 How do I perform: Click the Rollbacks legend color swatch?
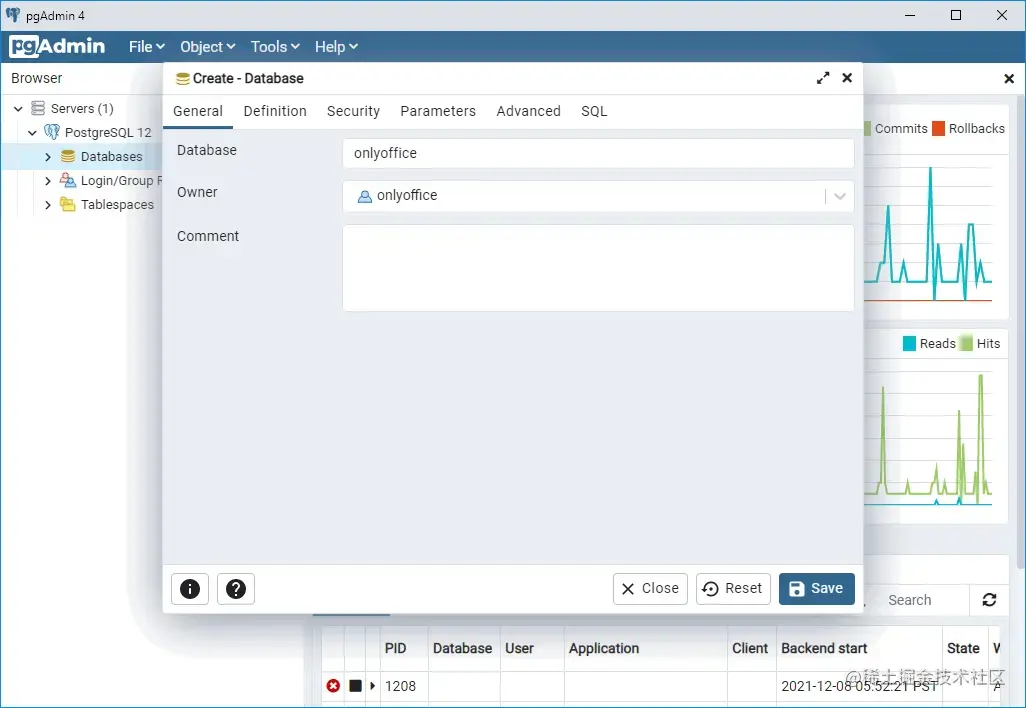click(938, 128)
